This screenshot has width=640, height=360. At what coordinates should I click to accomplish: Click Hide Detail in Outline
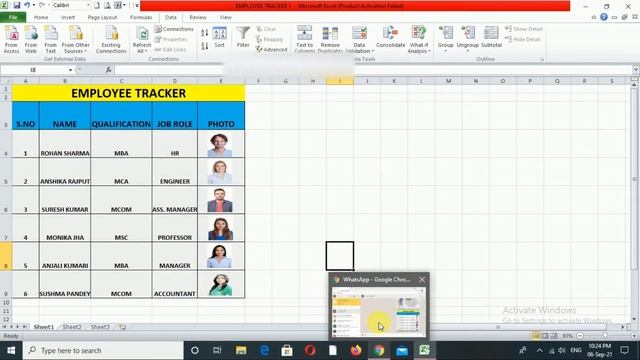click(x=522, y=39)
